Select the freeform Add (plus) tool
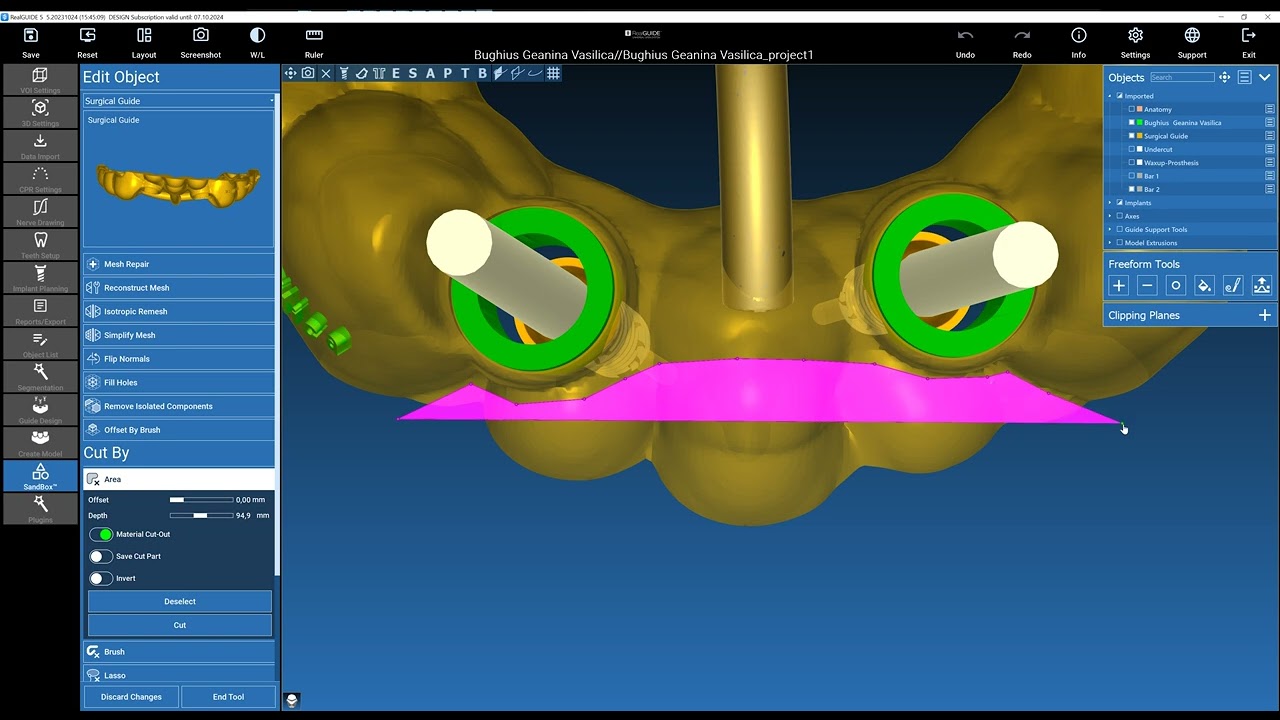Viewport: 1280px width, 720px height. [x=1119, y=286]
